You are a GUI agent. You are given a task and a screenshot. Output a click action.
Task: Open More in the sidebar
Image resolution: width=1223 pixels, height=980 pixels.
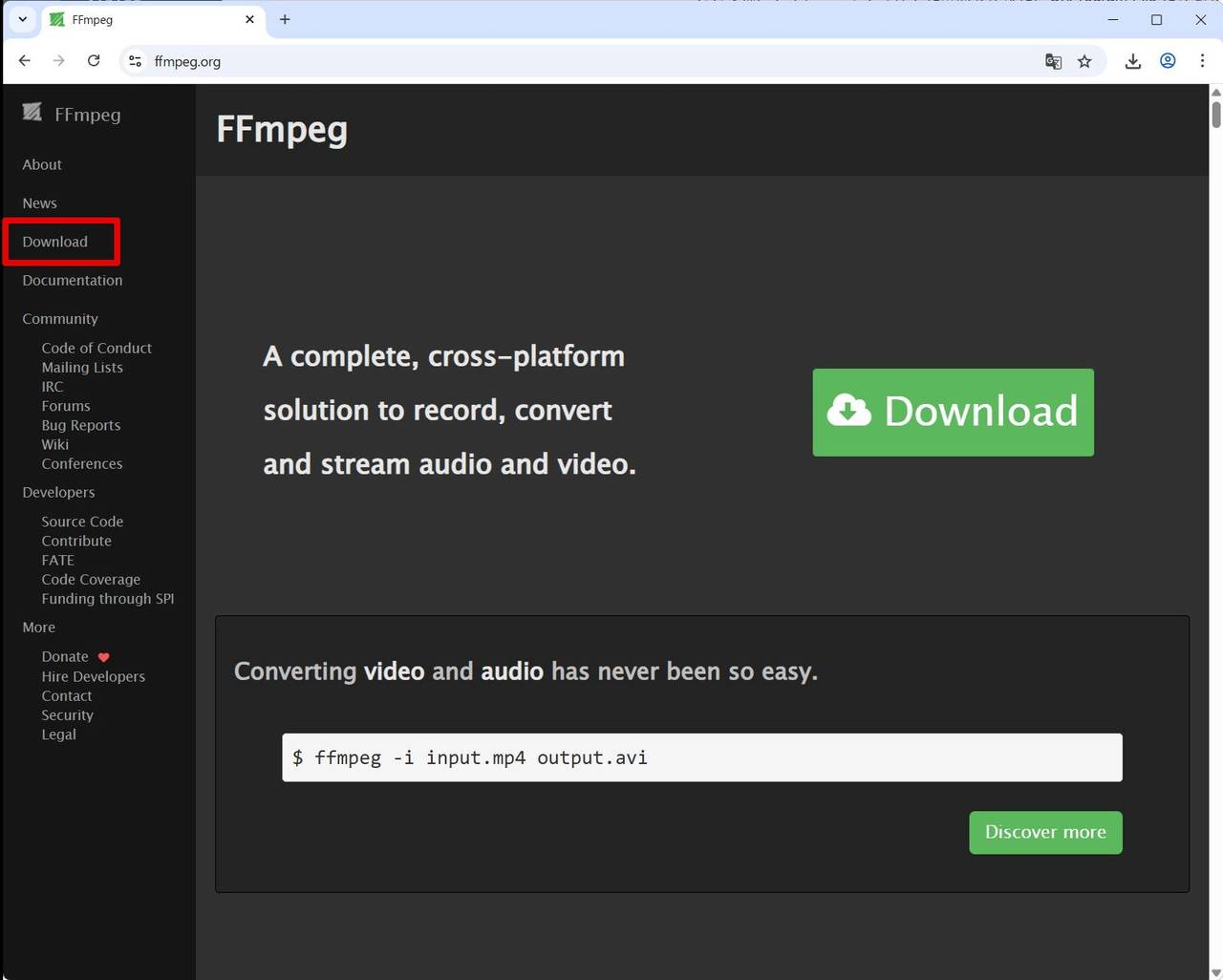coord(39,628)
